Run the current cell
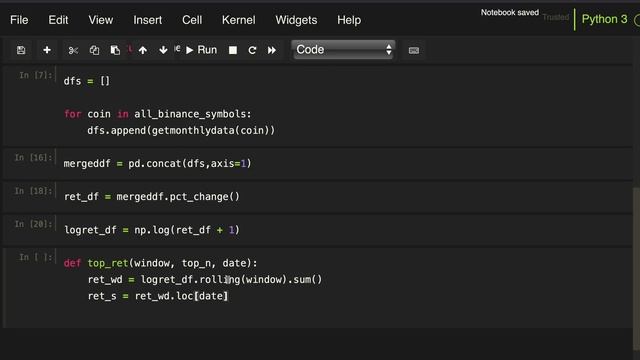Screen dimensions: 640x360 click(202, 50)
